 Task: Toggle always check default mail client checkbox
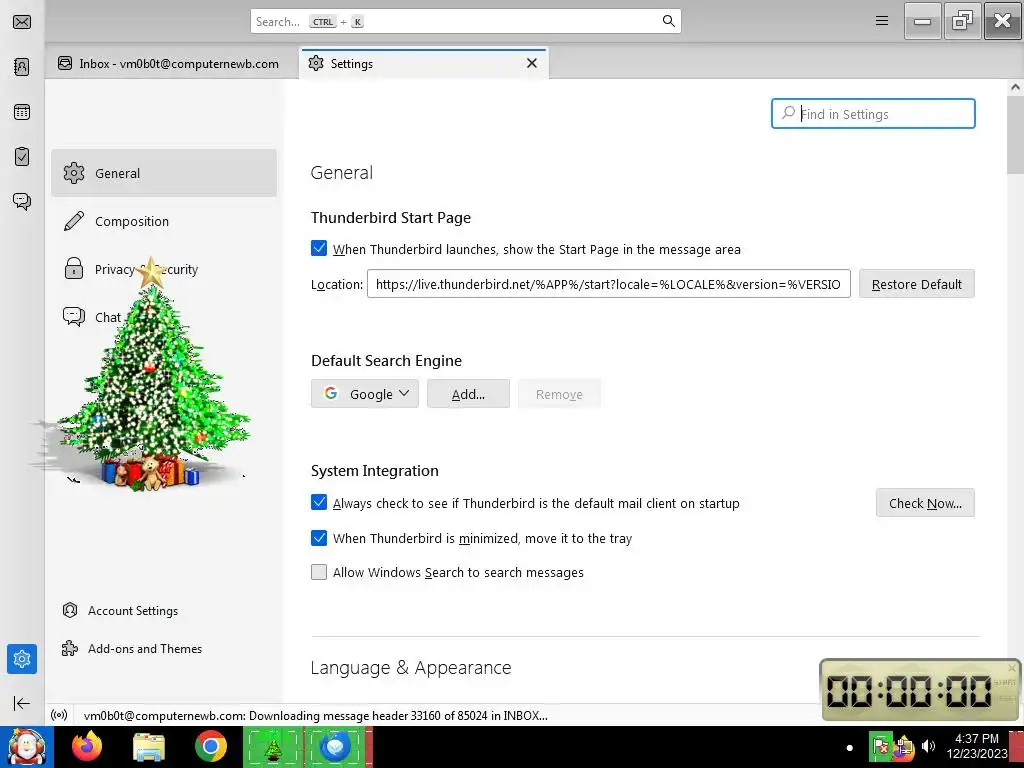pos(319,502)
